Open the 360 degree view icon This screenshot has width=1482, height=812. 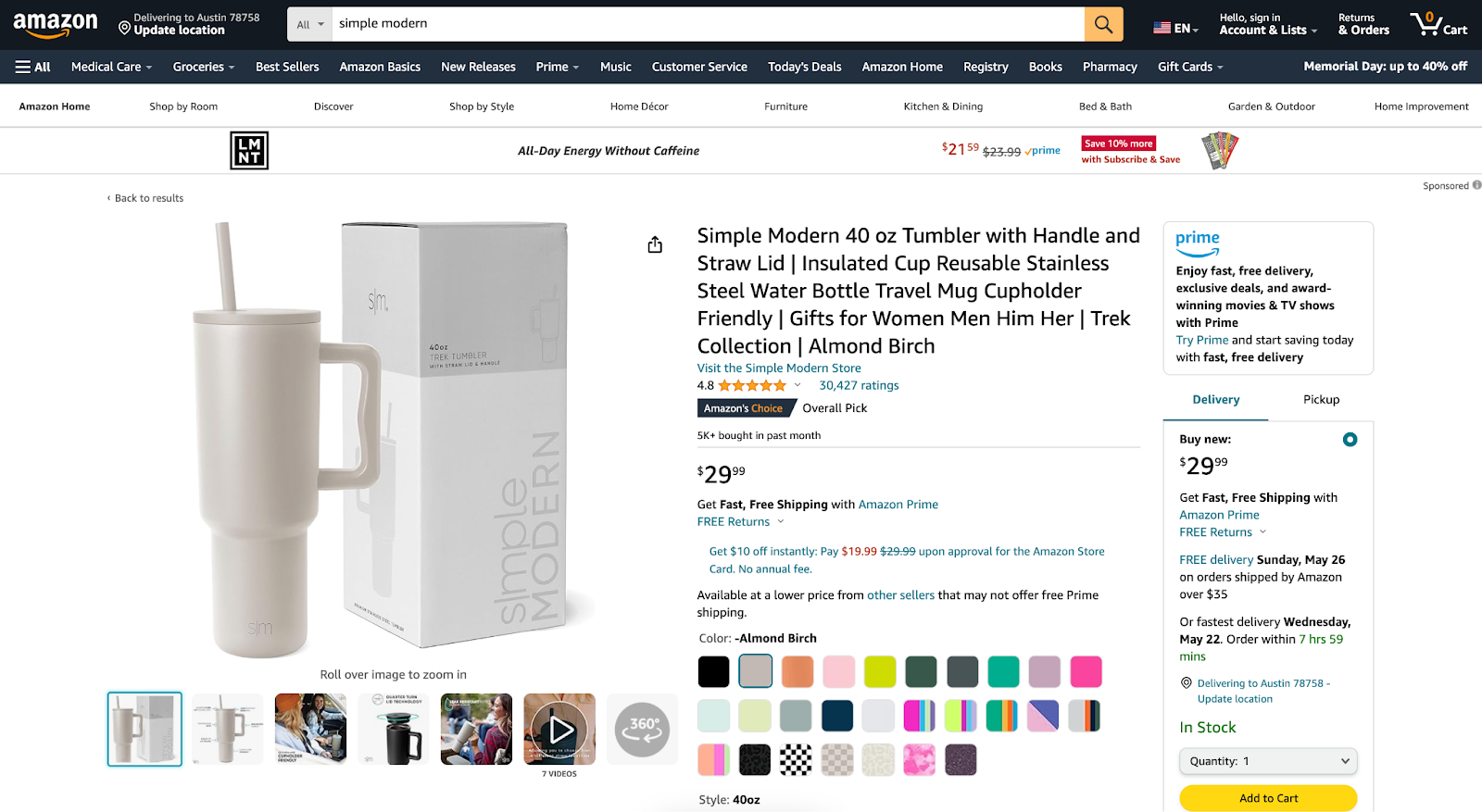[x=642, y=730]
